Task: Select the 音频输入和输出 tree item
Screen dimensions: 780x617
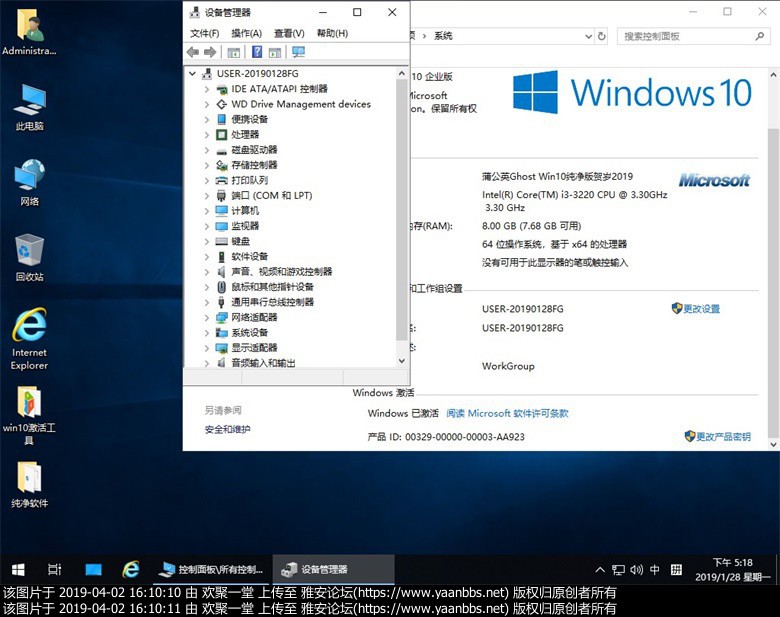Action: pos(263,363)
